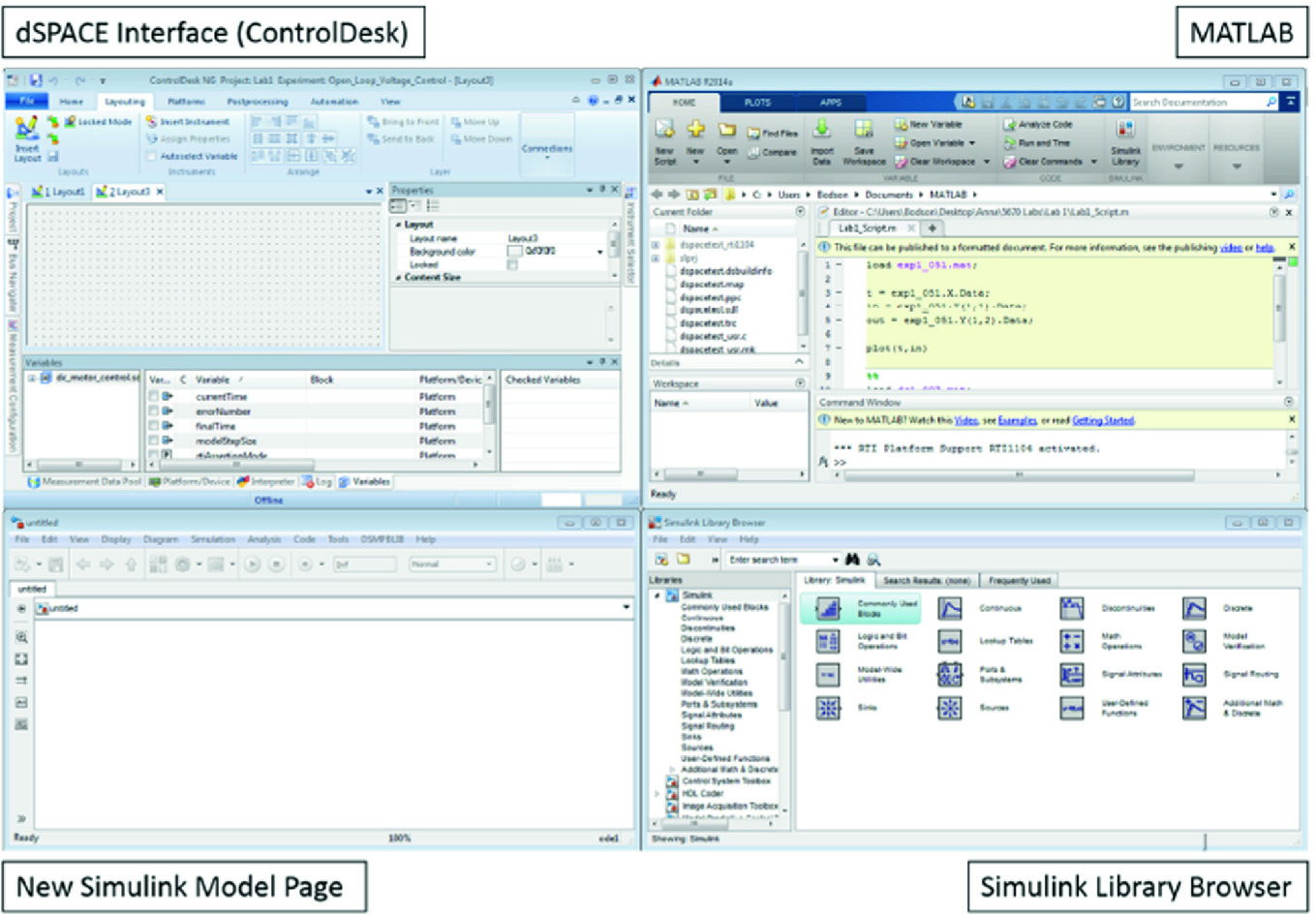1316x915 pixels.
Task: Toggle Autoselect Variable checkbox in ControlDesk
Action: tap(151, 156)
